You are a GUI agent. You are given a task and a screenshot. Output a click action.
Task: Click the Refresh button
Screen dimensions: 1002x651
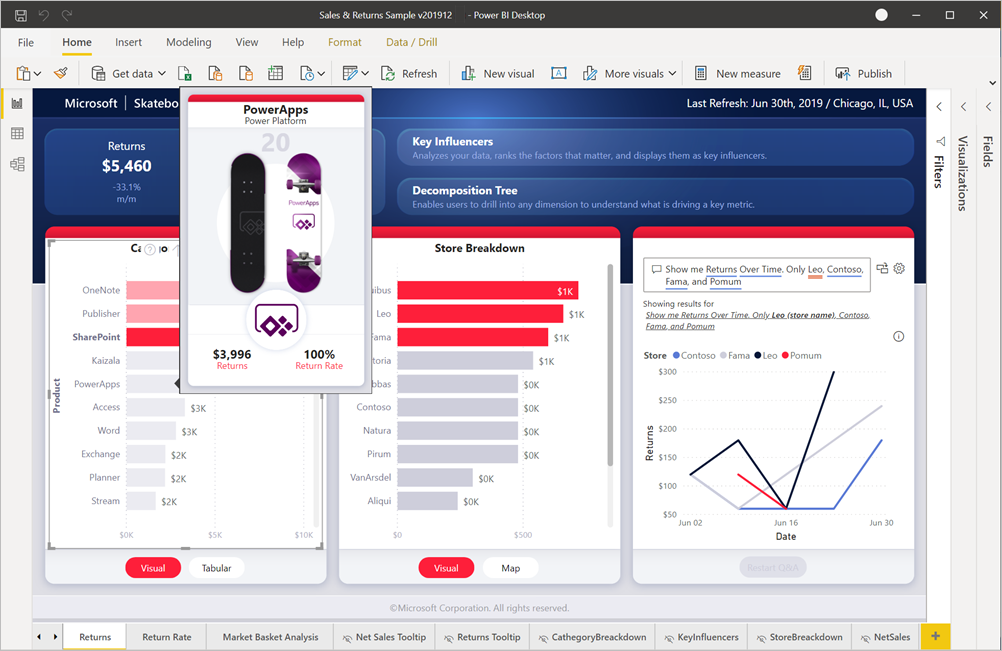pyautogui.click(x=410, y=73)
